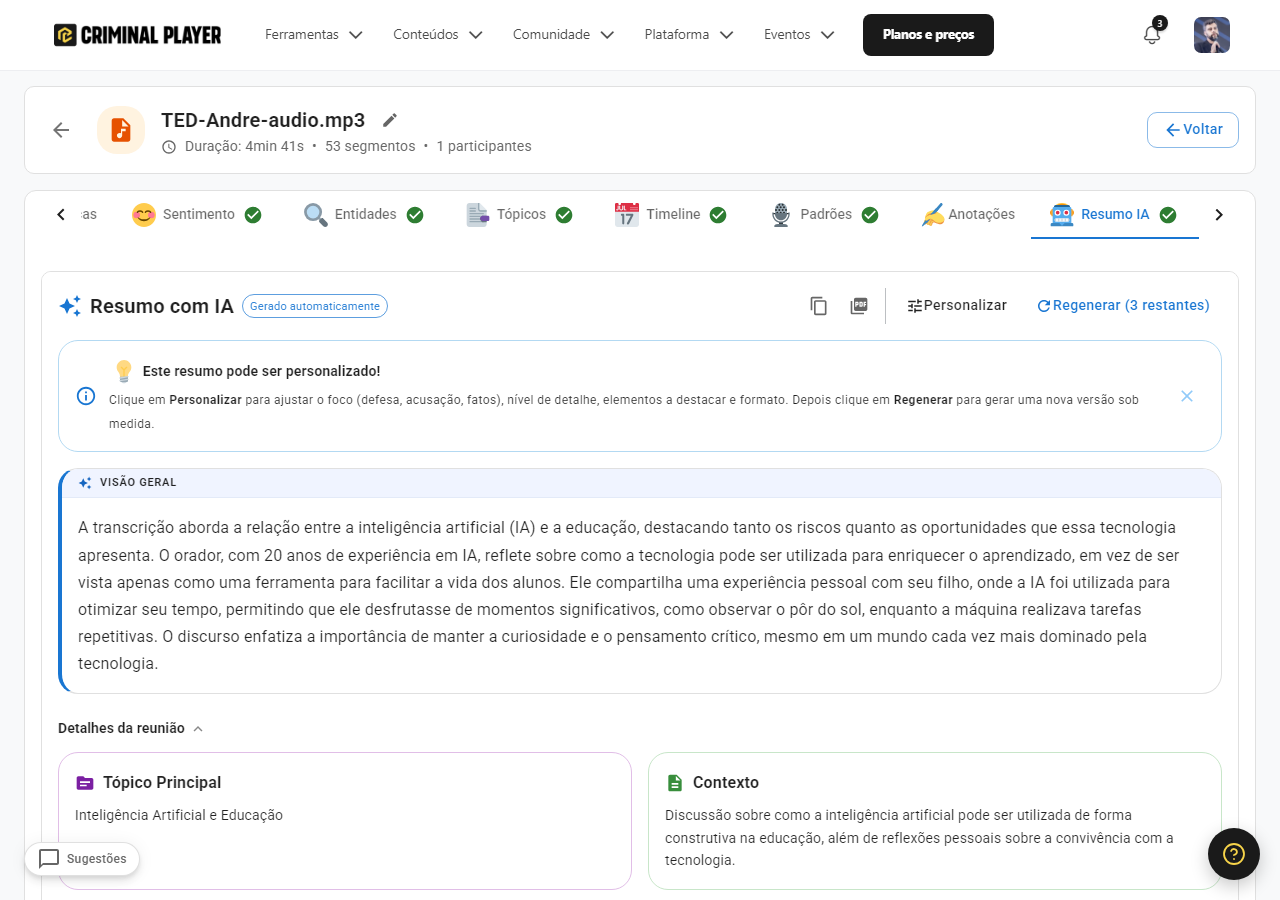Open the Eventos dropdown menu
This screenshot has width=1280, height=900.
tap(799, 35)
